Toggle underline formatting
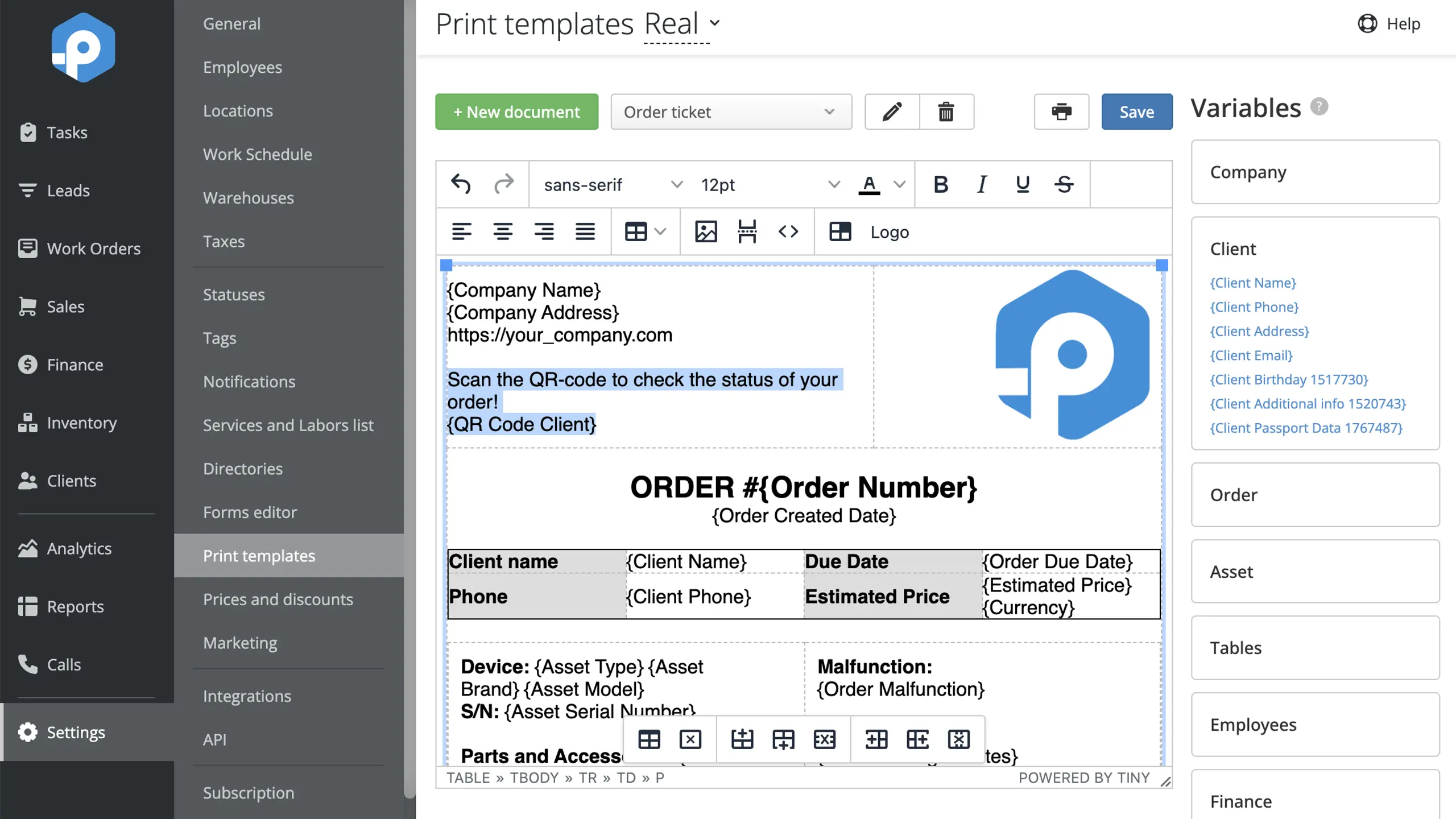 point(1023,184)
